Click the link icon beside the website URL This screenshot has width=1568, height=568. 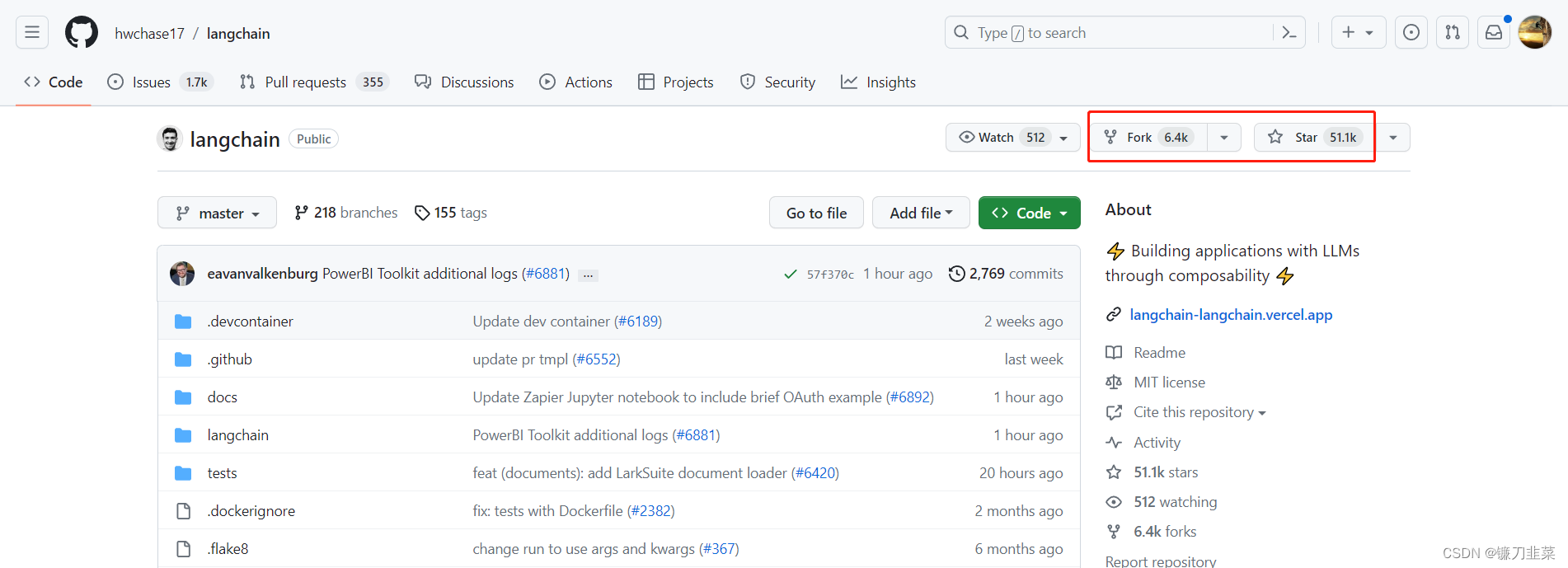[x=1114, y=315]
